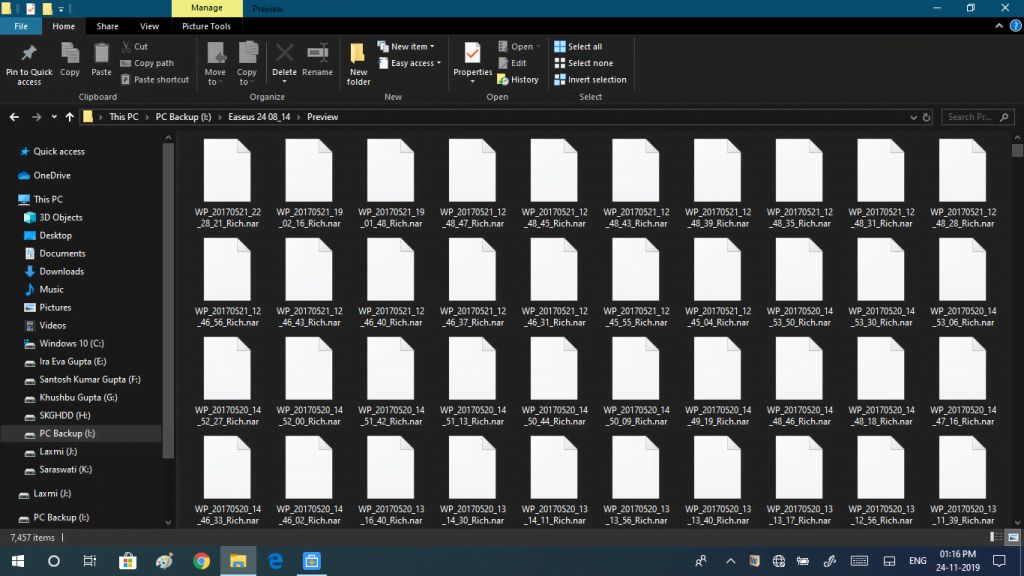Select file WP_20170520_14_50_44_Rich.nar
The image size is (1024, 576).
point(554,382)
